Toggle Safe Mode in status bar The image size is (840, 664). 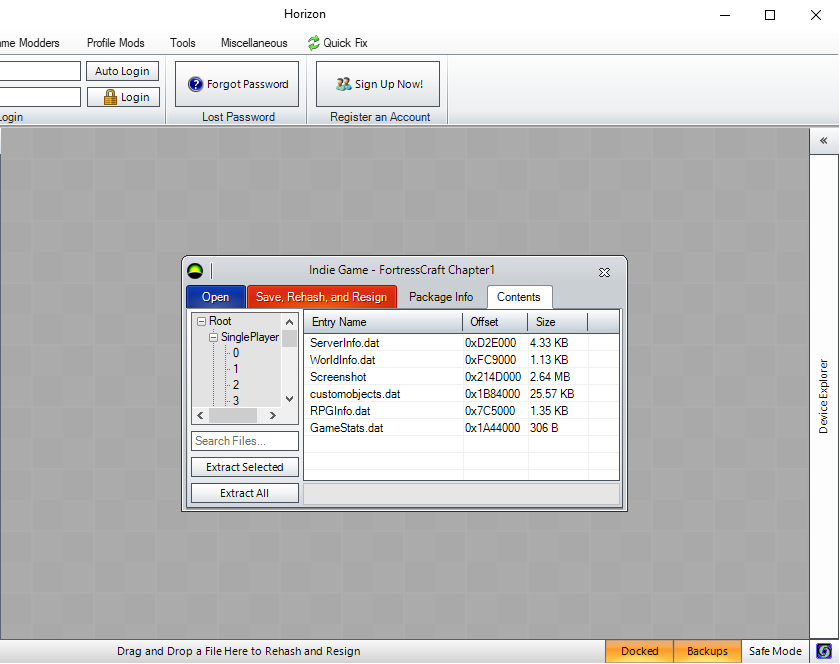pos(775,651)
